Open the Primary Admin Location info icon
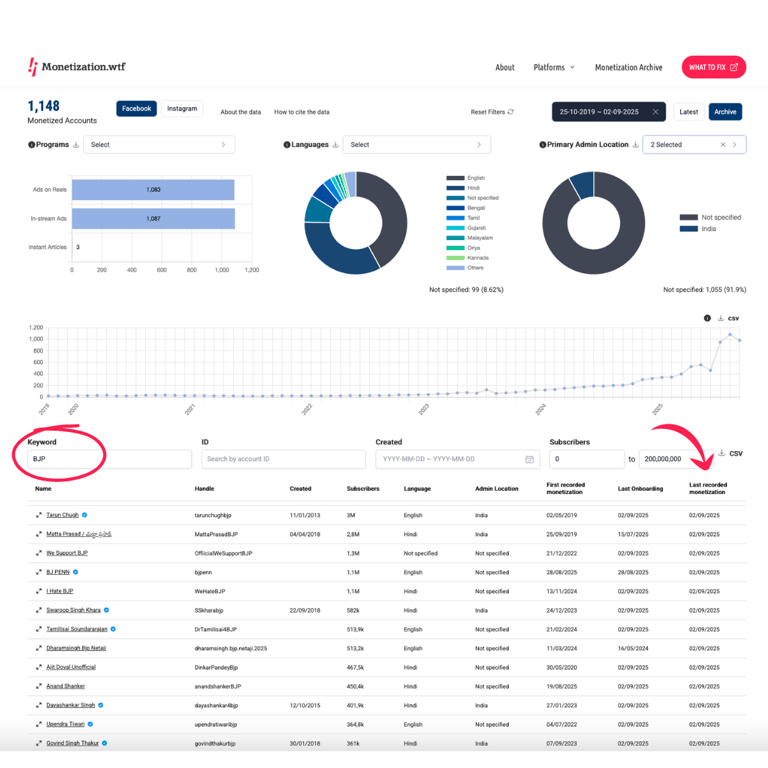 coord(543,144)
